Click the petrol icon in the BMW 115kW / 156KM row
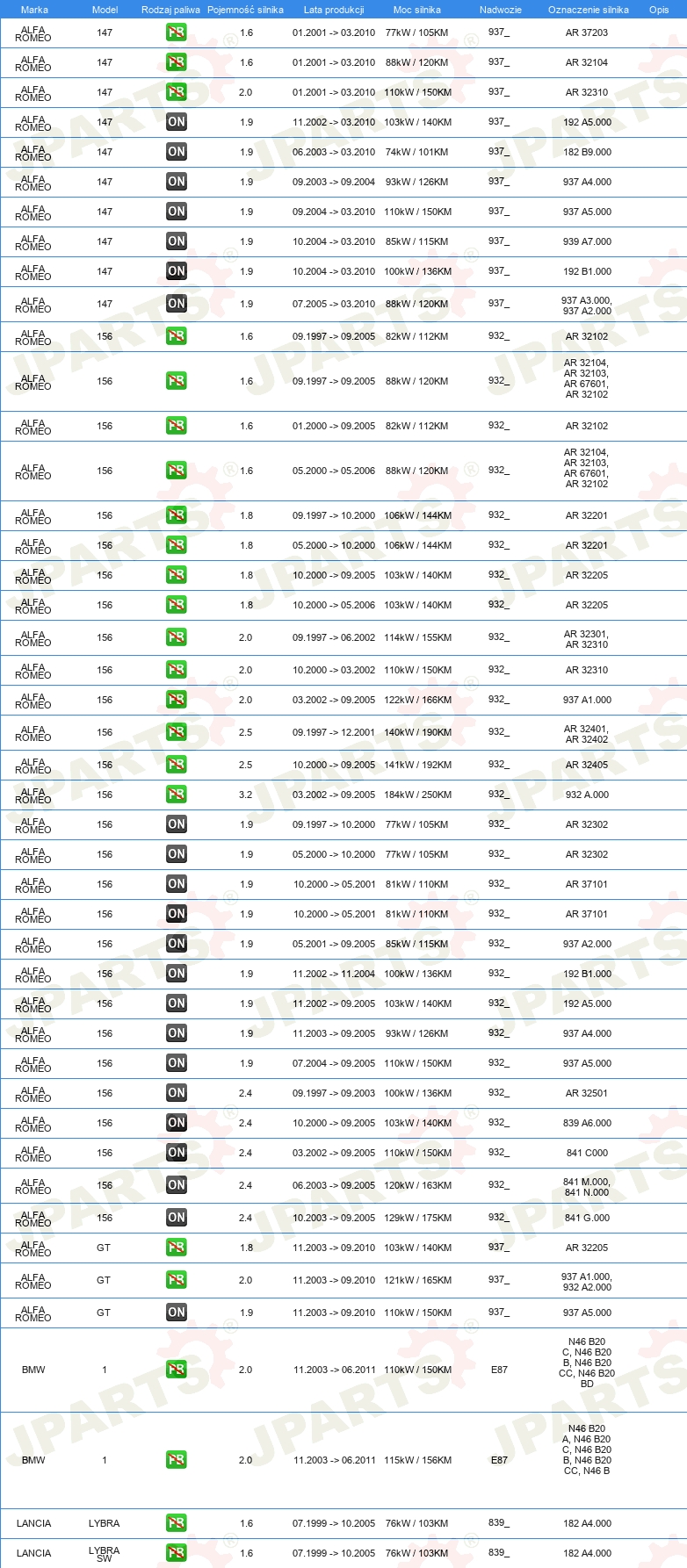 [x=176, y=1460]
